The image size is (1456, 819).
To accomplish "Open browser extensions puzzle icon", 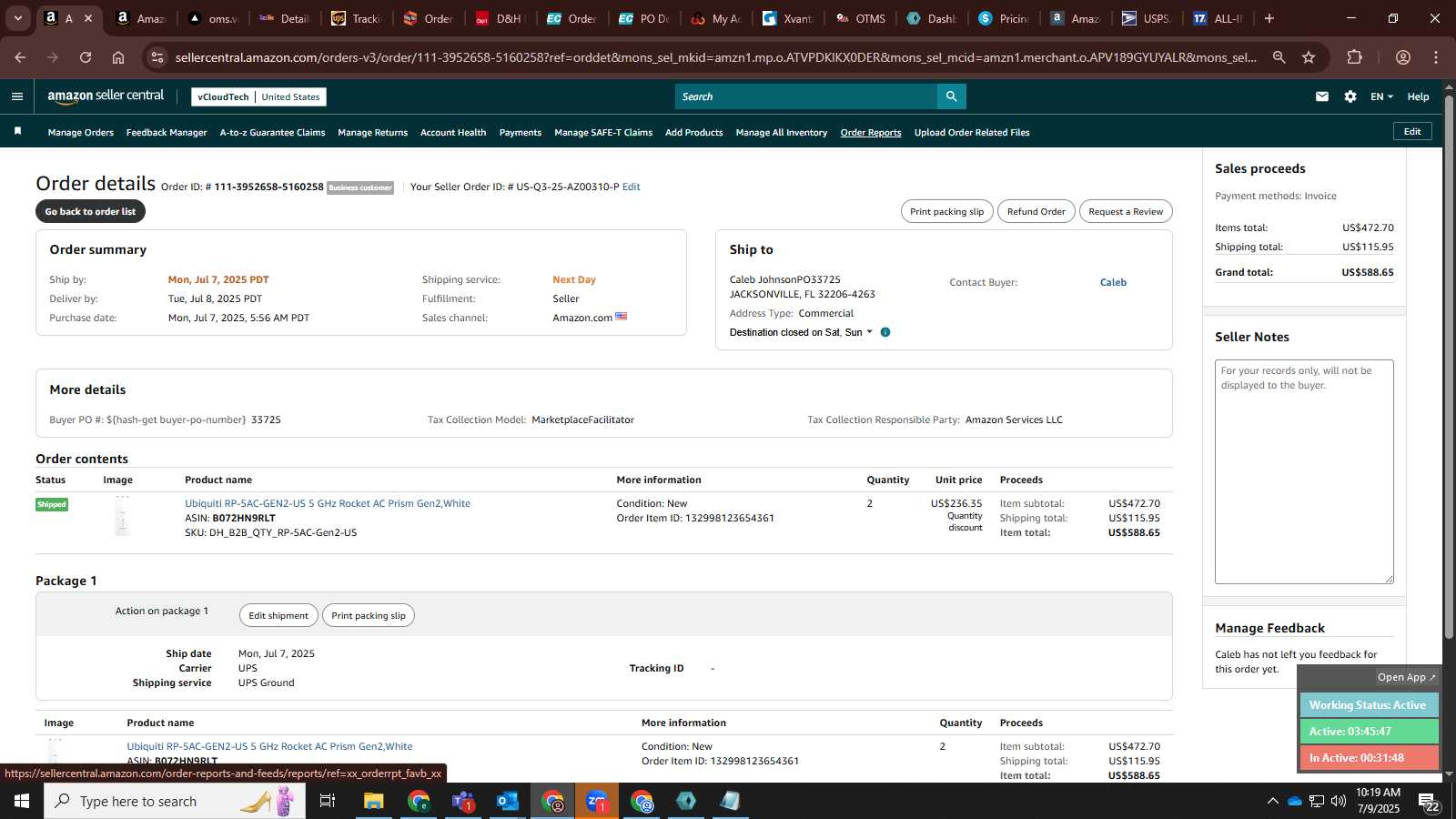I will click(x=1354, y=57).
